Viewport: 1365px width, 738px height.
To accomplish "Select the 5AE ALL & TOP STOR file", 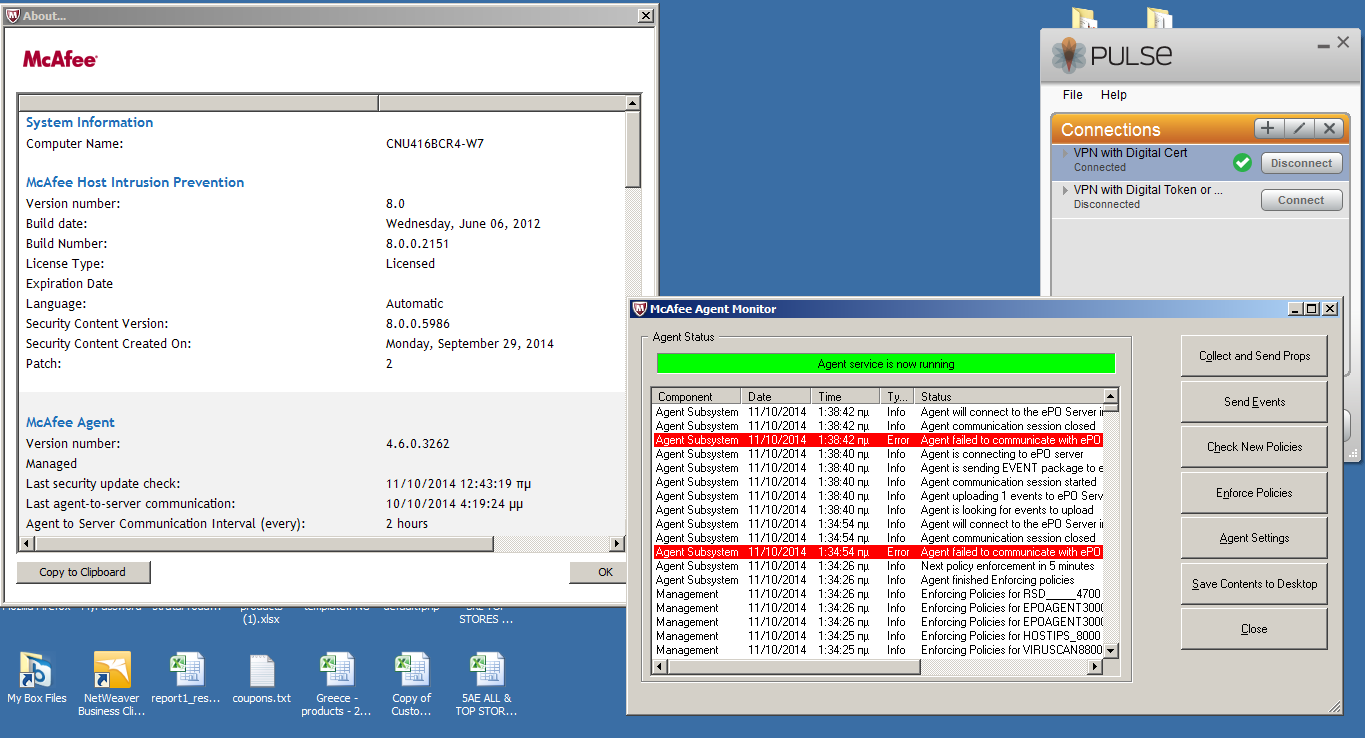I will 486,685.
